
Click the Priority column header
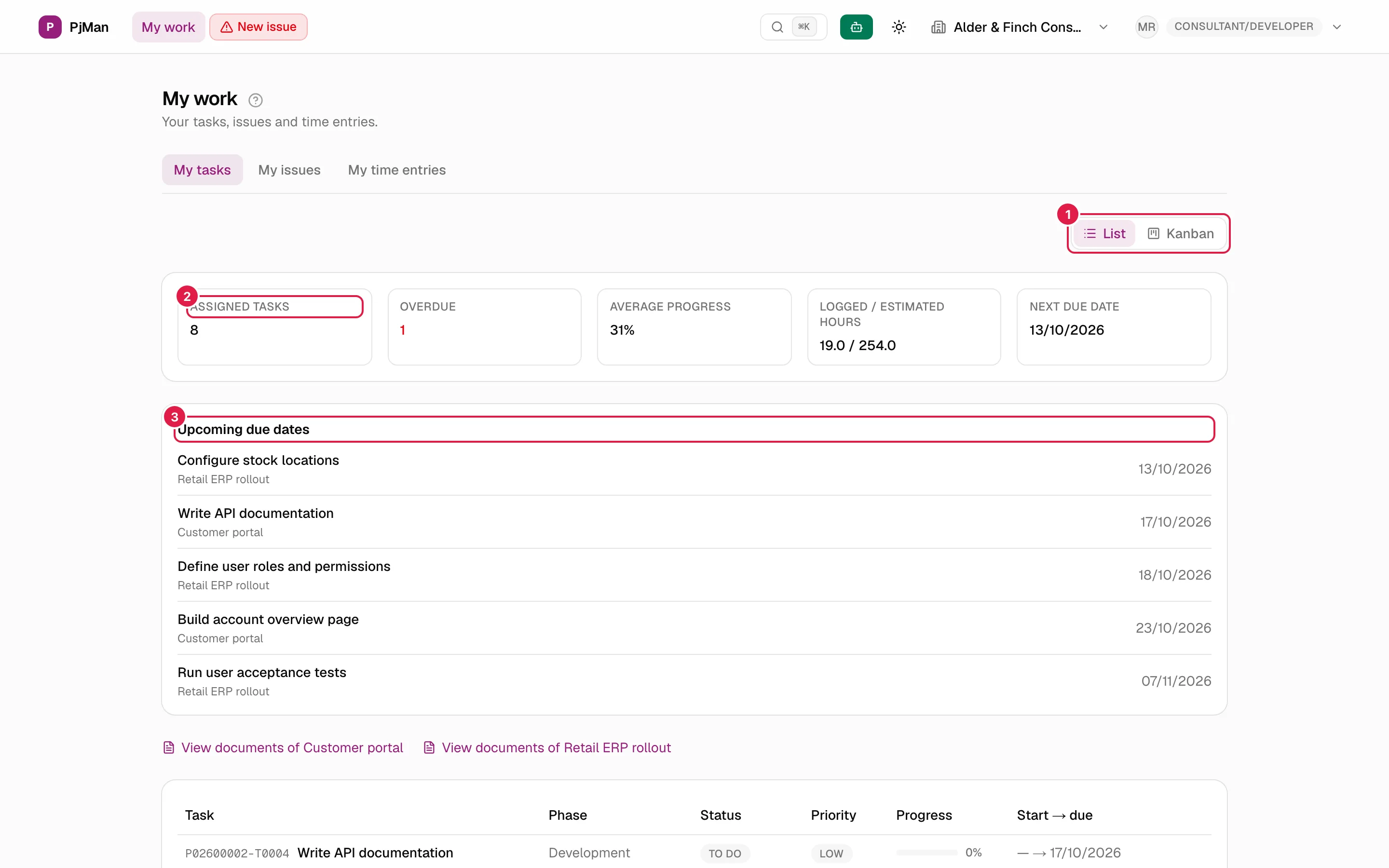(x=833, y=815)
